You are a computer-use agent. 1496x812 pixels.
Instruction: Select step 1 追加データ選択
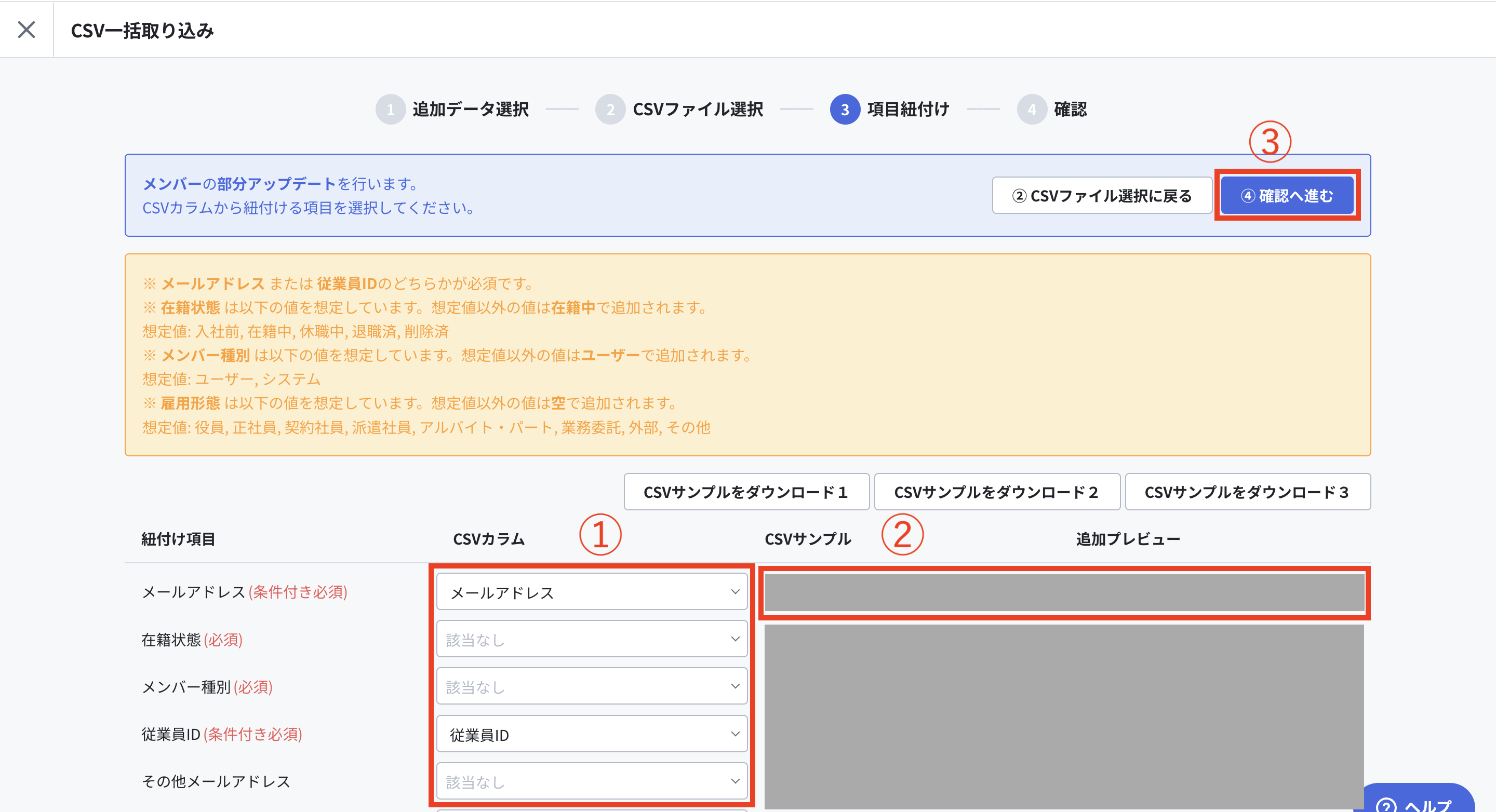coord(452,109)
